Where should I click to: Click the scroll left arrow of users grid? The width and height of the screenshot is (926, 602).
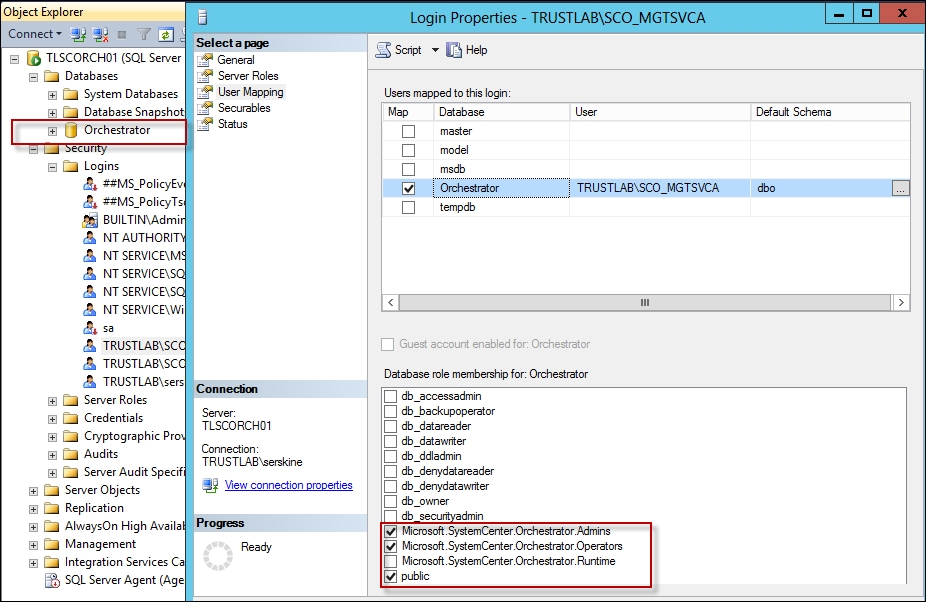(x=390, y=302)
